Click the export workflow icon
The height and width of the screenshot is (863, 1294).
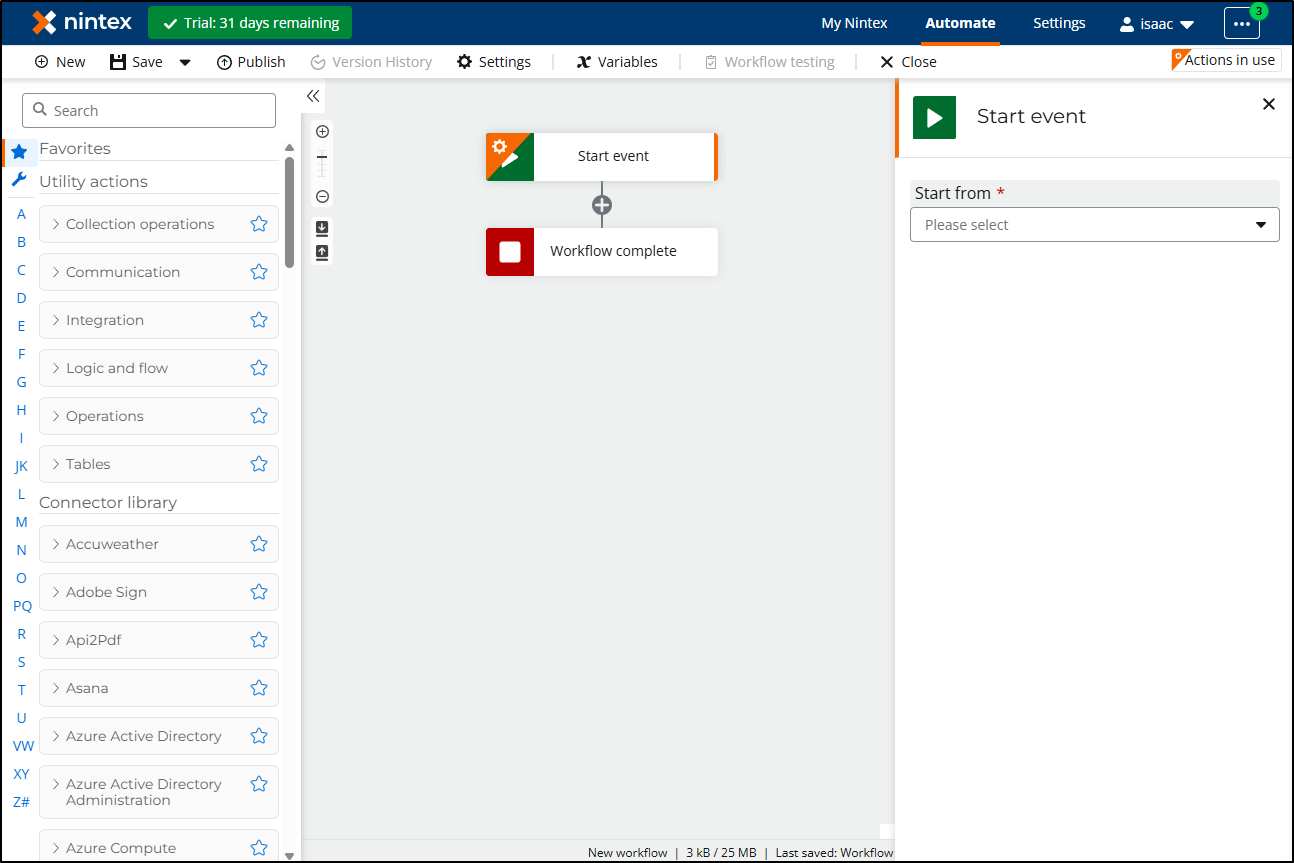pyautogui.click(x=322, y=252)
